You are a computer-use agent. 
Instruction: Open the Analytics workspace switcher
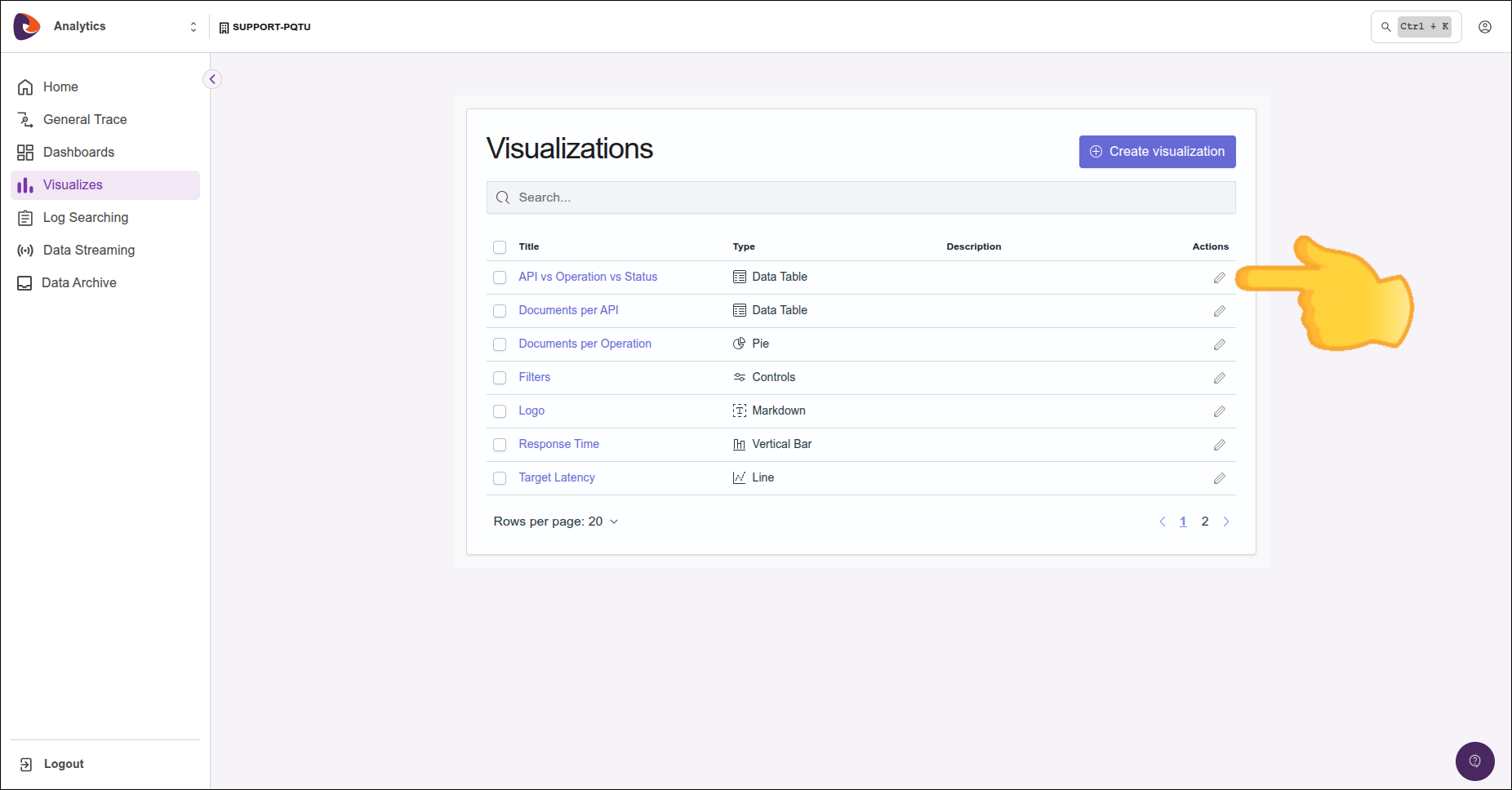tap(193, 26)
